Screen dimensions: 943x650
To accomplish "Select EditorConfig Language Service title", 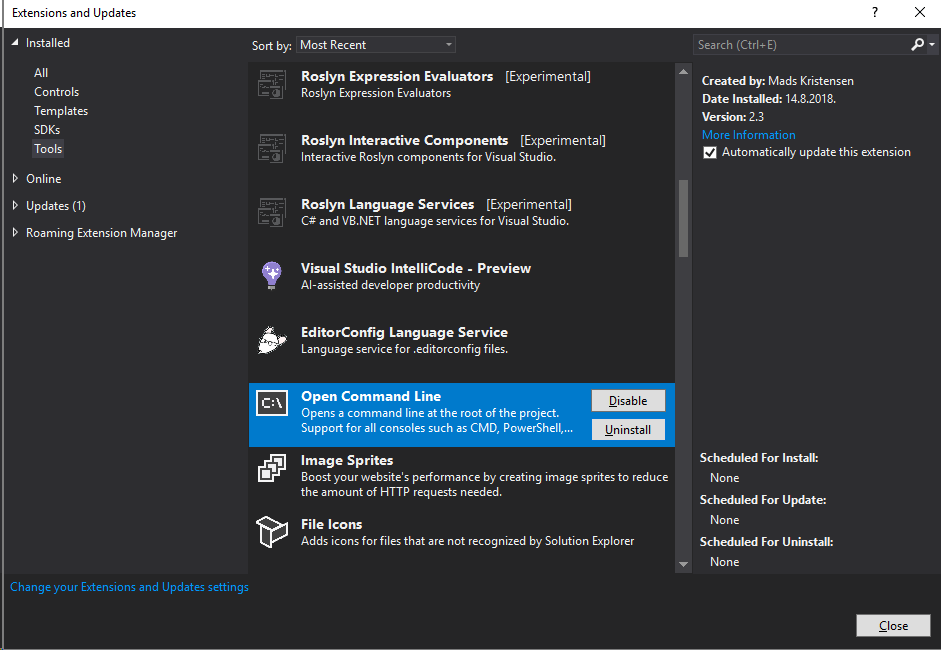I will click(x=404, y=333).
